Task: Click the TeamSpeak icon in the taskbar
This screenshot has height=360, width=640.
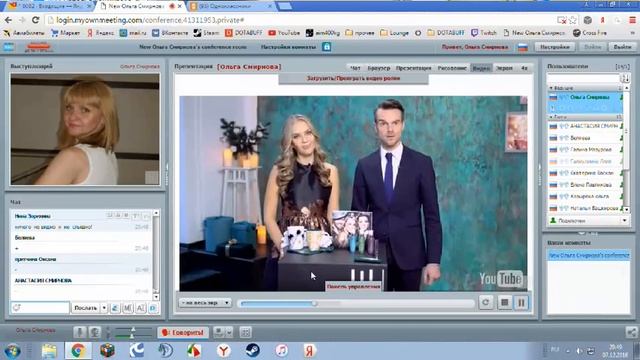Action: [165, 351]
